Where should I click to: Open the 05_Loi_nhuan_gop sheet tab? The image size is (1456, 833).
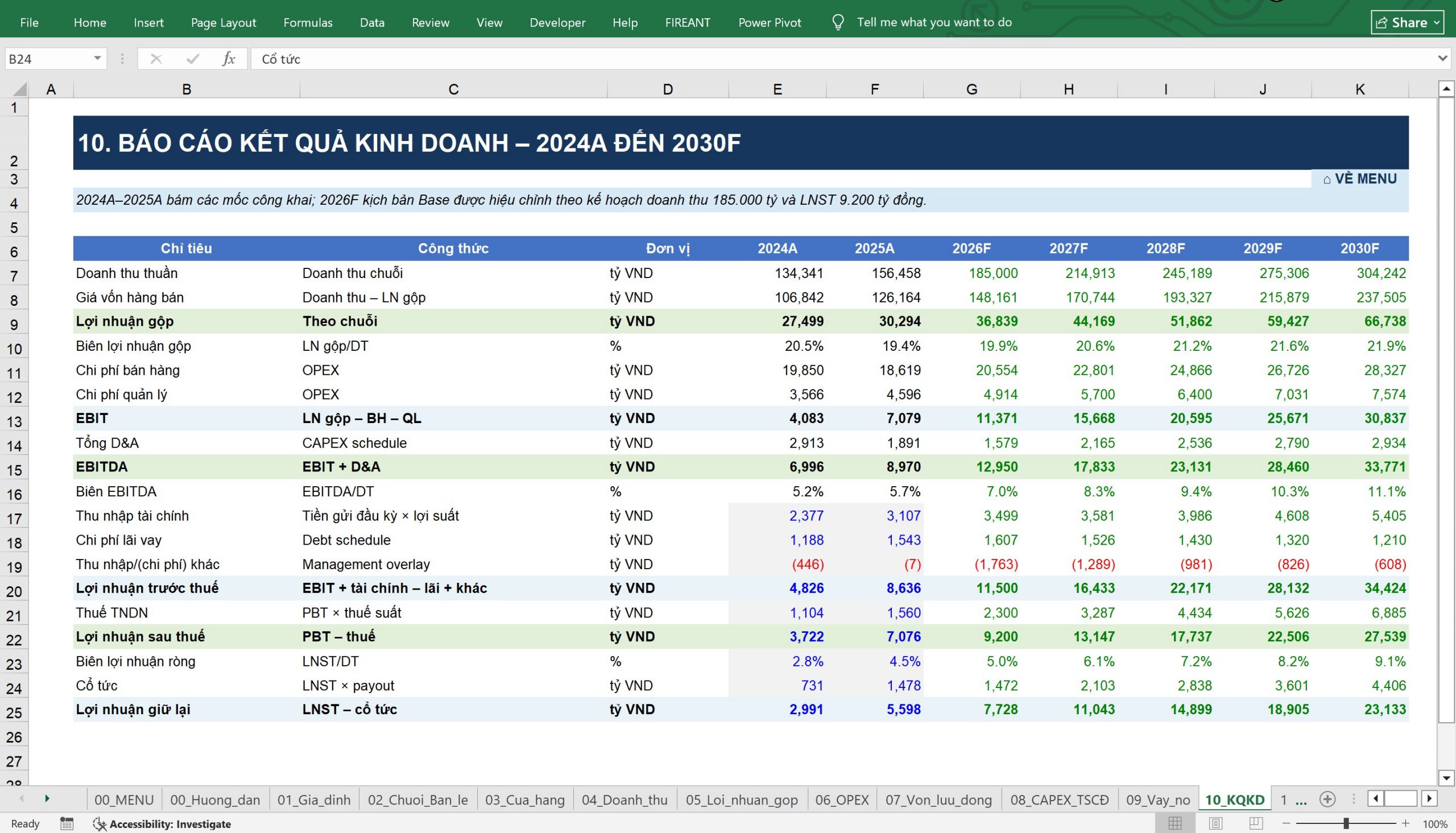coord(742,799)
